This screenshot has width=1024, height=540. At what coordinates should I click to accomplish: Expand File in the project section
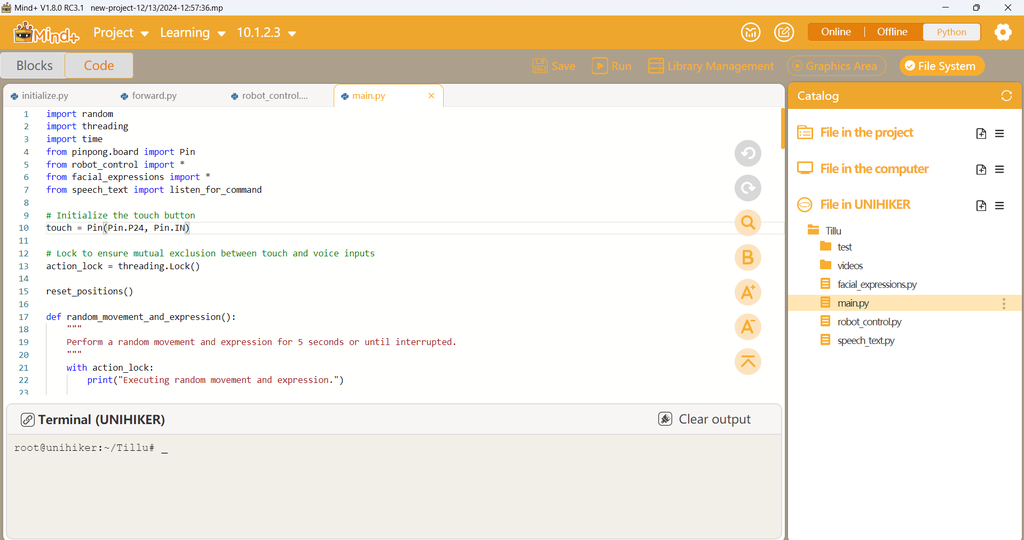tap(866, 133)
